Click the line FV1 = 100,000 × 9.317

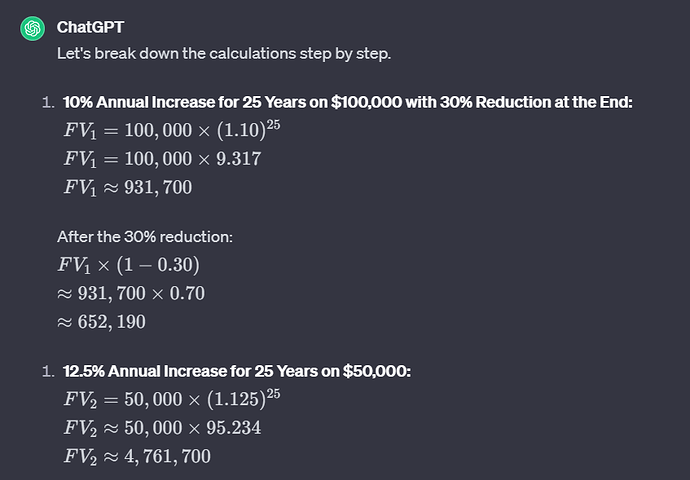coord(163,158)
